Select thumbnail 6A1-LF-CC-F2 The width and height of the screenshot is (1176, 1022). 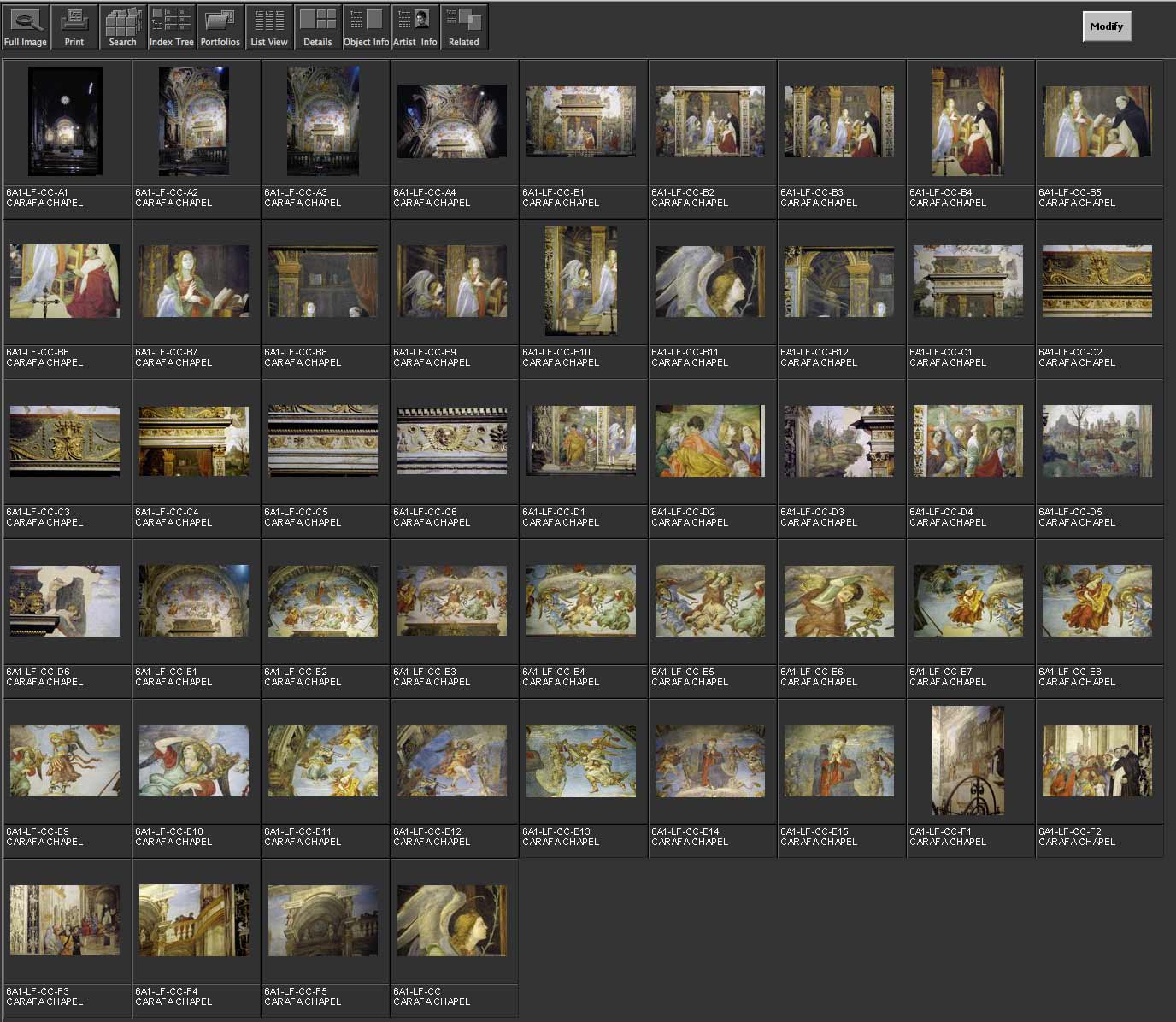[1097, 761]
